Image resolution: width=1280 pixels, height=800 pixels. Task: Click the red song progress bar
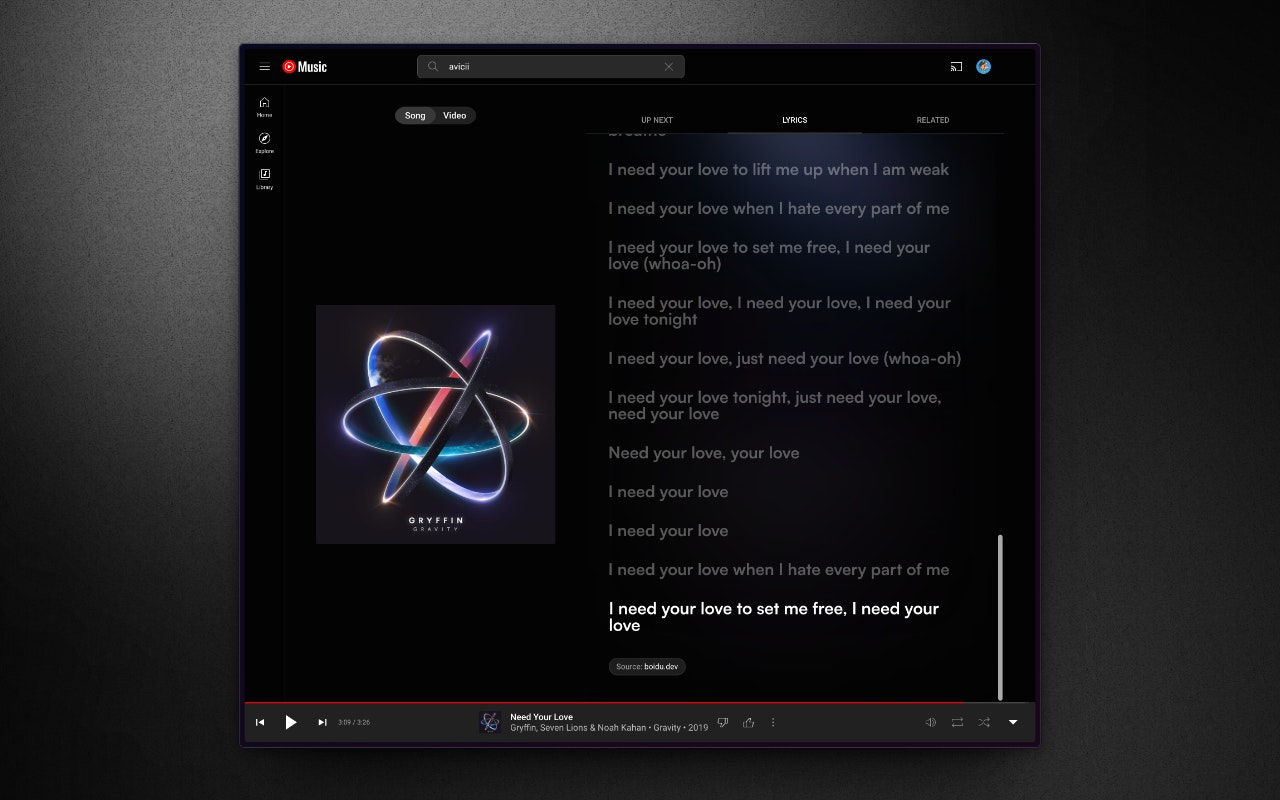click(640, 703)
